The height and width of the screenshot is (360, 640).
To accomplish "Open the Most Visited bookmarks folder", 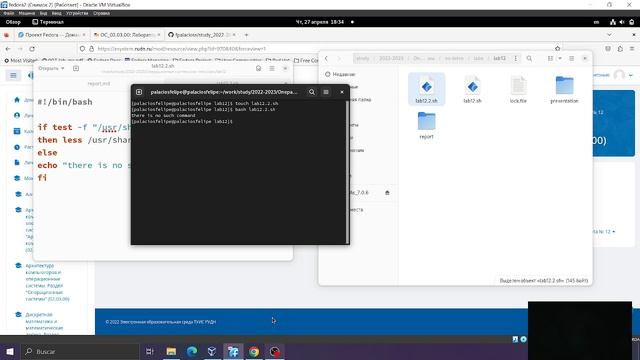I will click(x=20, y=60).
